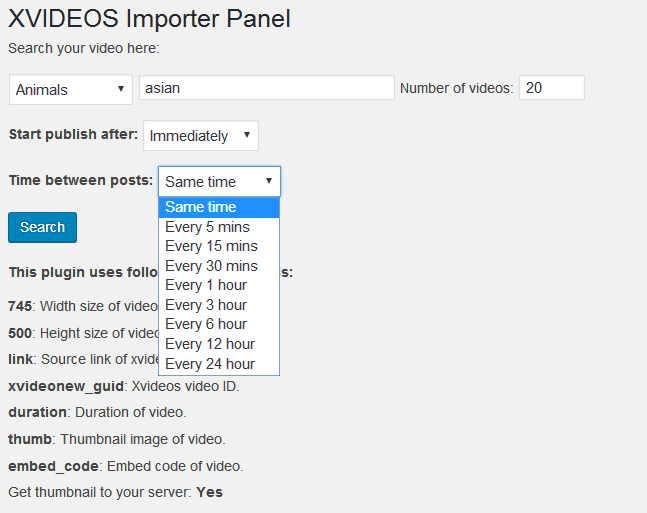The height and width of the screenshot is (513, 647).
Task: Select Every 5 mins option
Action: (219, 227)
